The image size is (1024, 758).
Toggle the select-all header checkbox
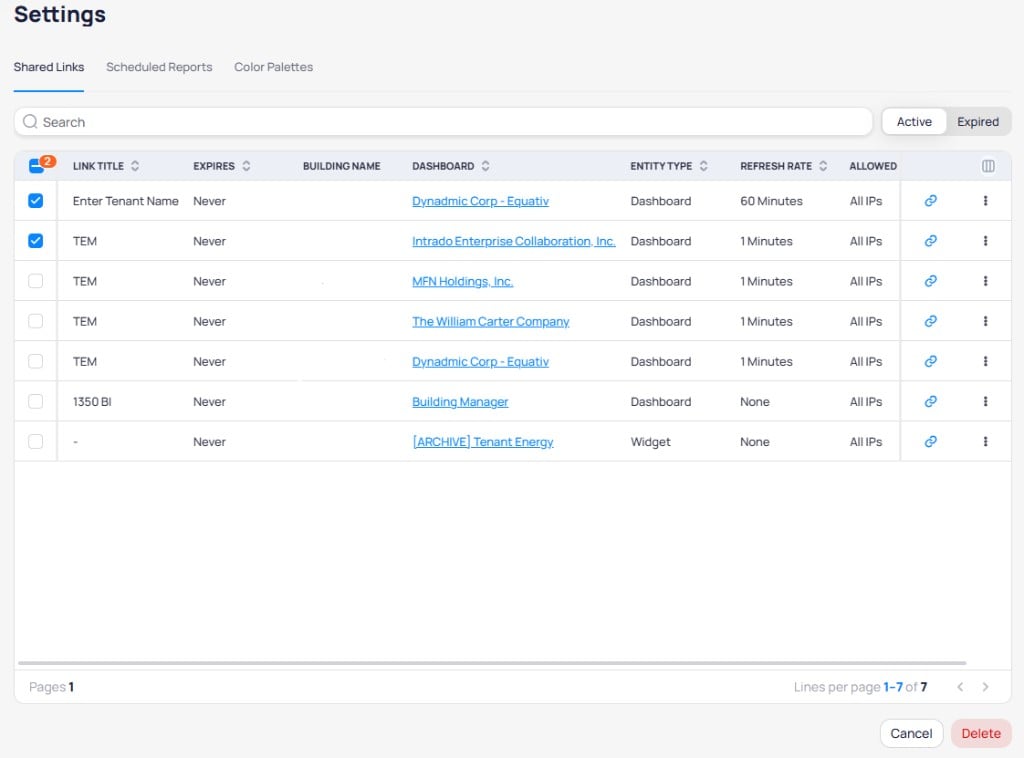(36, 166)
